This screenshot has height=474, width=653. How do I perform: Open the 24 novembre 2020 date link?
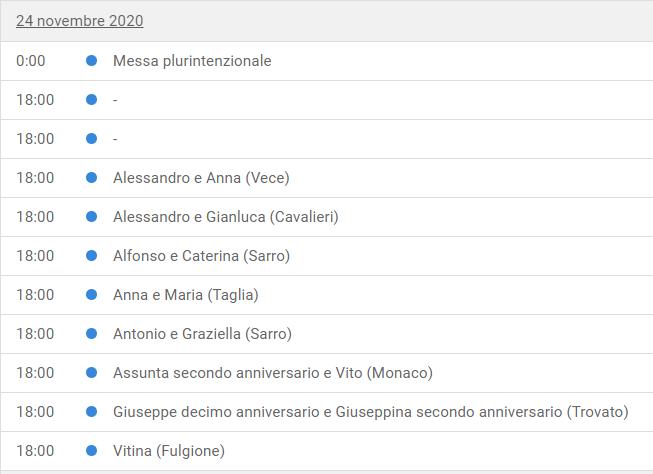pyautogui.click(x=80, y=21)
